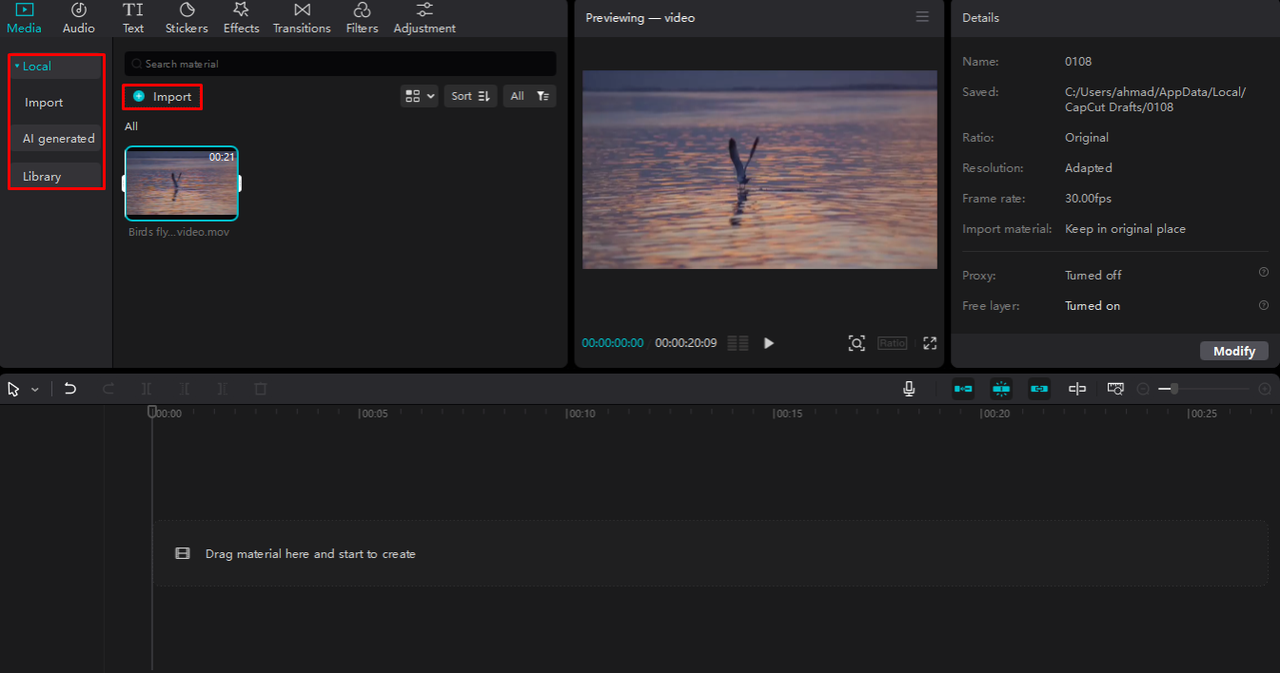The height and width of the screenshot is (673, 1280).
Task: Toggle auto snapping
Action: click(x=1001, y=389)
